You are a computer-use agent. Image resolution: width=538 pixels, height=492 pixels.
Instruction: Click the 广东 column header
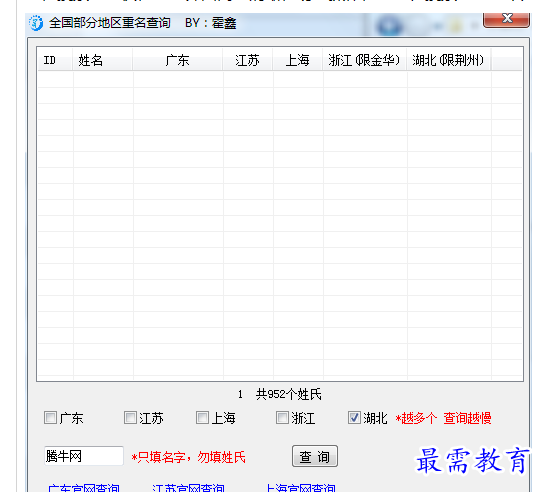pyautogui.click(x=178, y=60)
